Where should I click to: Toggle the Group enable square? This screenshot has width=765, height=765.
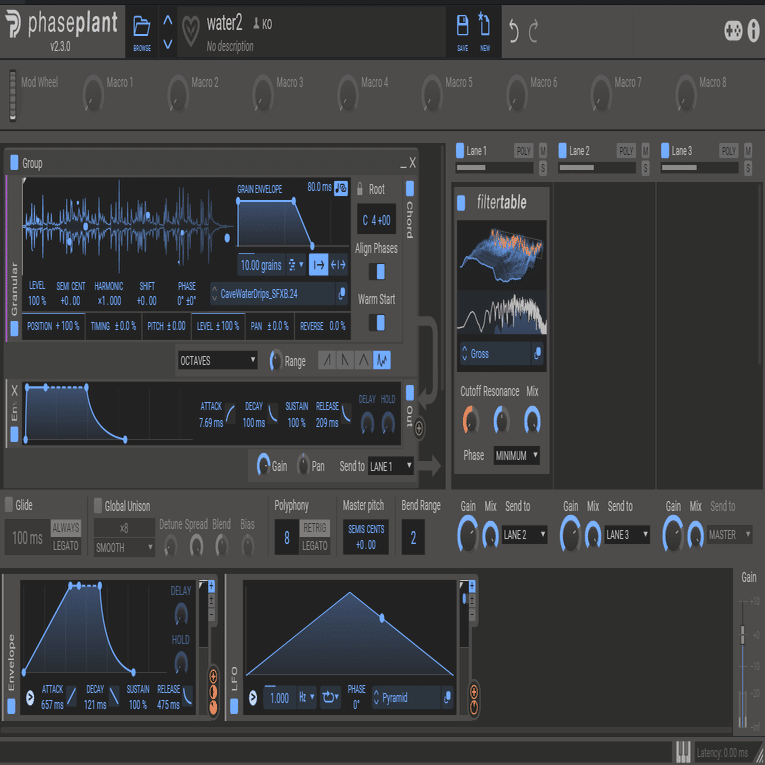14,161
